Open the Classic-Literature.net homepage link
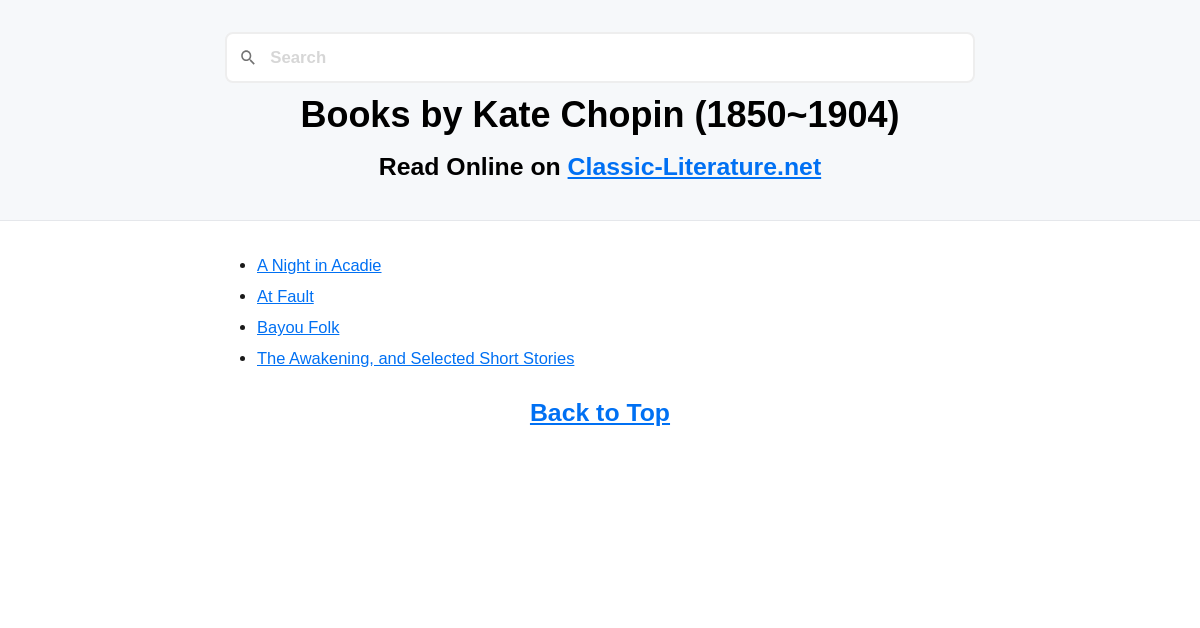The image size is (1200, 628). [x=694, y=166]
